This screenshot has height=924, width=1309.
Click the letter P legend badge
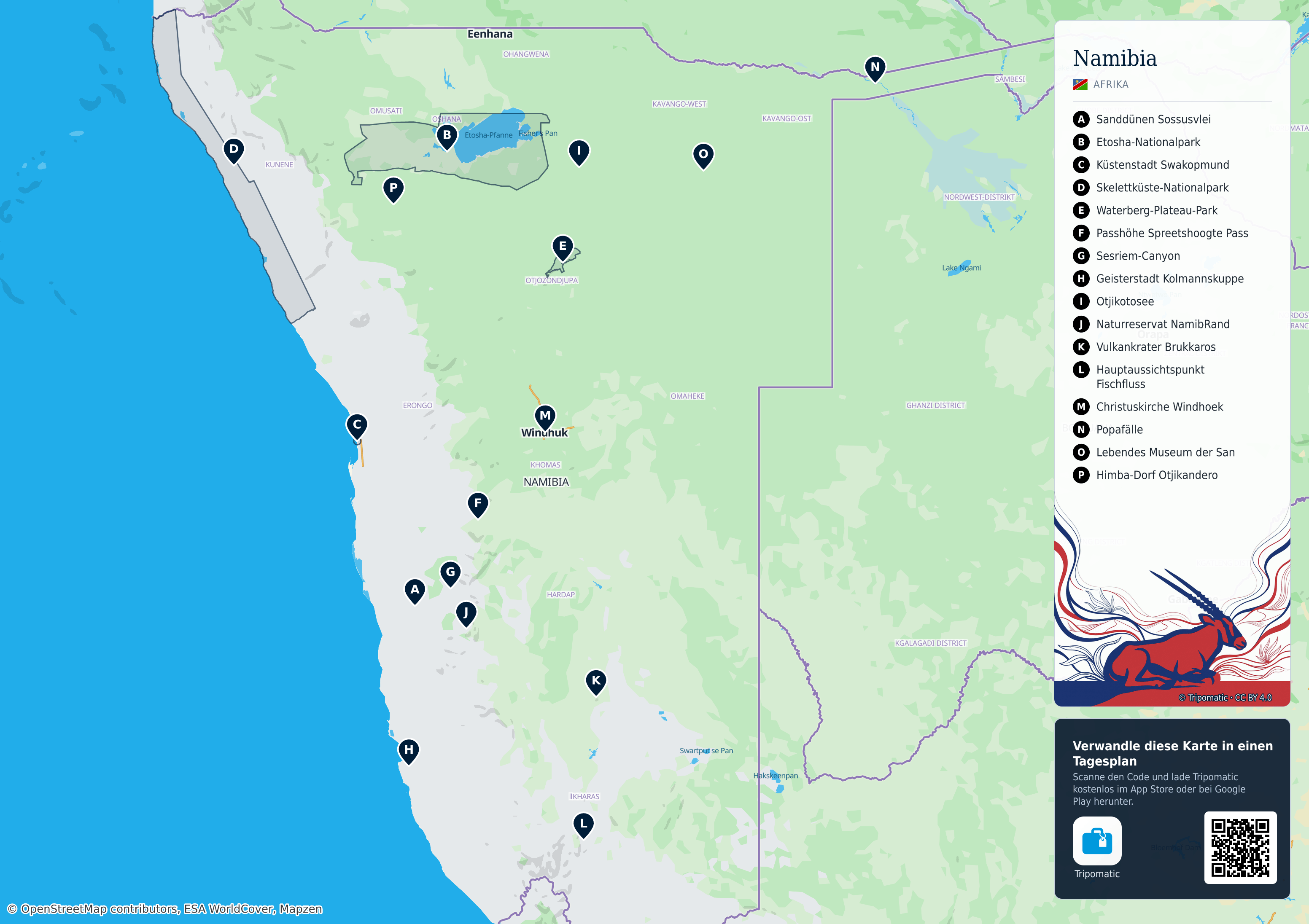pos(1081,475)
